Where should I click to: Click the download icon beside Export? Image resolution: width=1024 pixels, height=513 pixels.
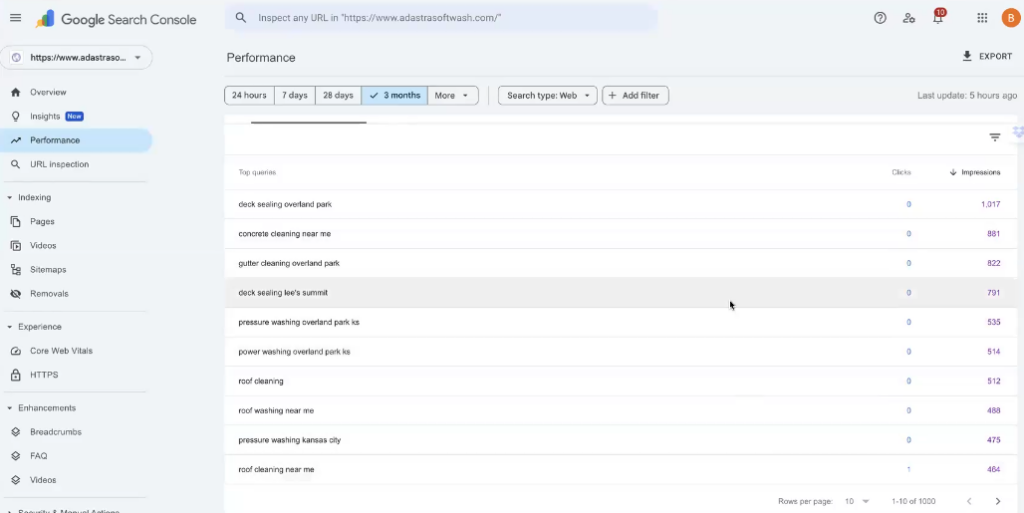967,56
